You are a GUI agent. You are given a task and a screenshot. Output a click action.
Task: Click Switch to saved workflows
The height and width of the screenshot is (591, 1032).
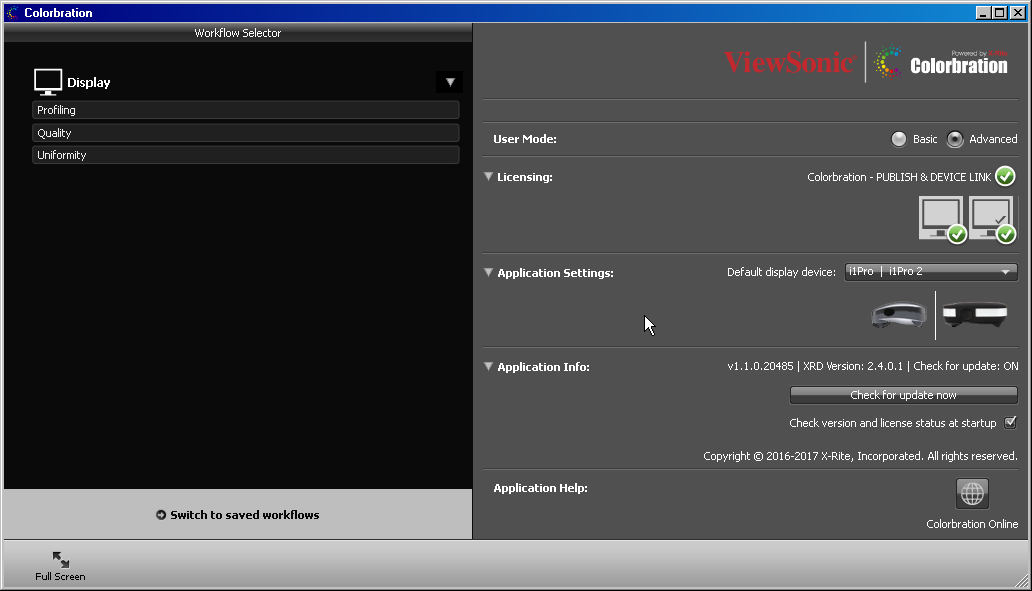click(238, 515)
